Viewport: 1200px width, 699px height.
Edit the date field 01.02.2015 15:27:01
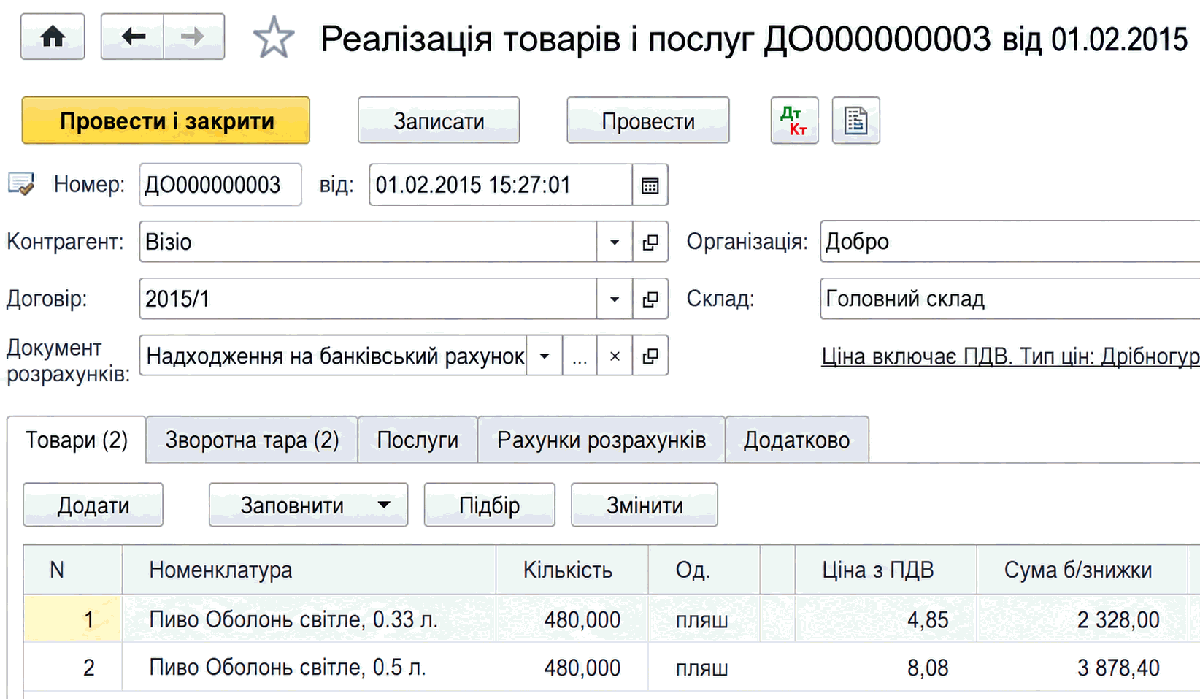click(x=500, y=185)
